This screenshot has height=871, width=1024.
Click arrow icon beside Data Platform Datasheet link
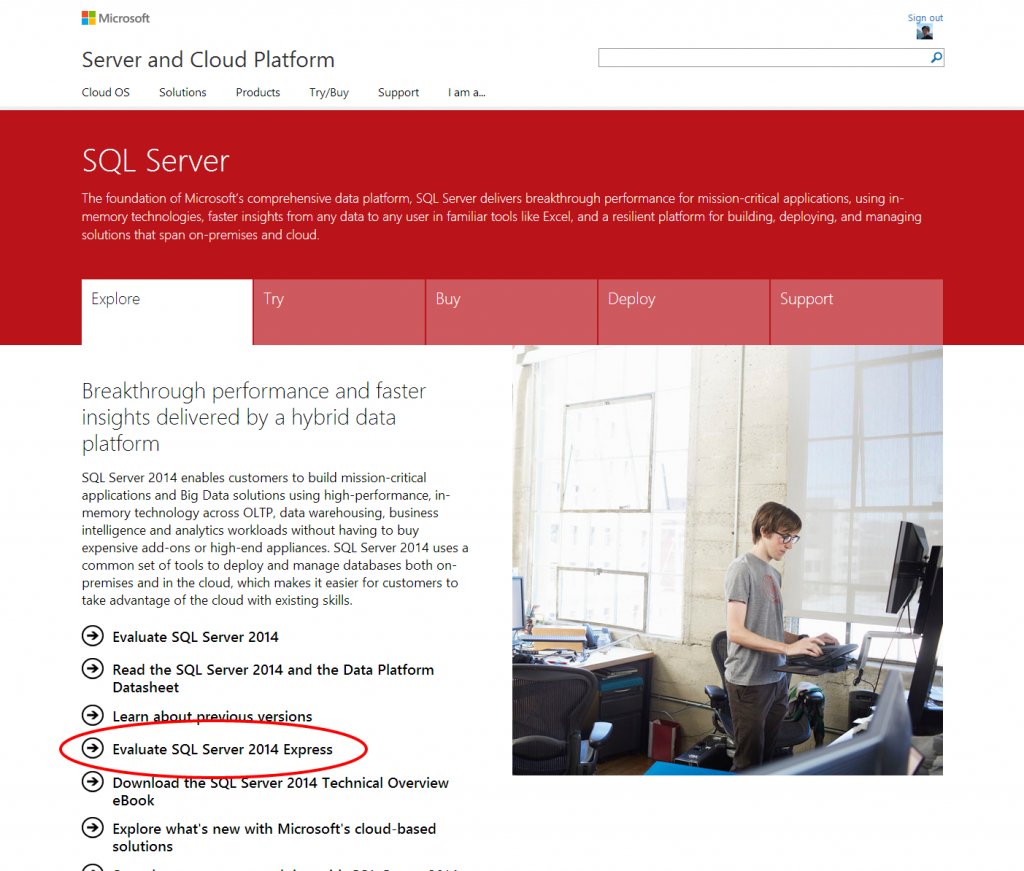pos(93,668)
